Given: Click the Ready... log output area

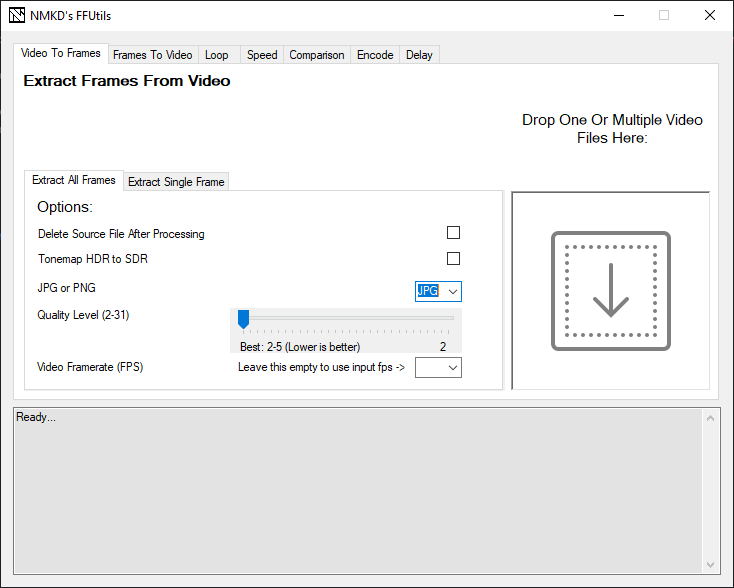Looking at the screenshot, I should point(358,490).
